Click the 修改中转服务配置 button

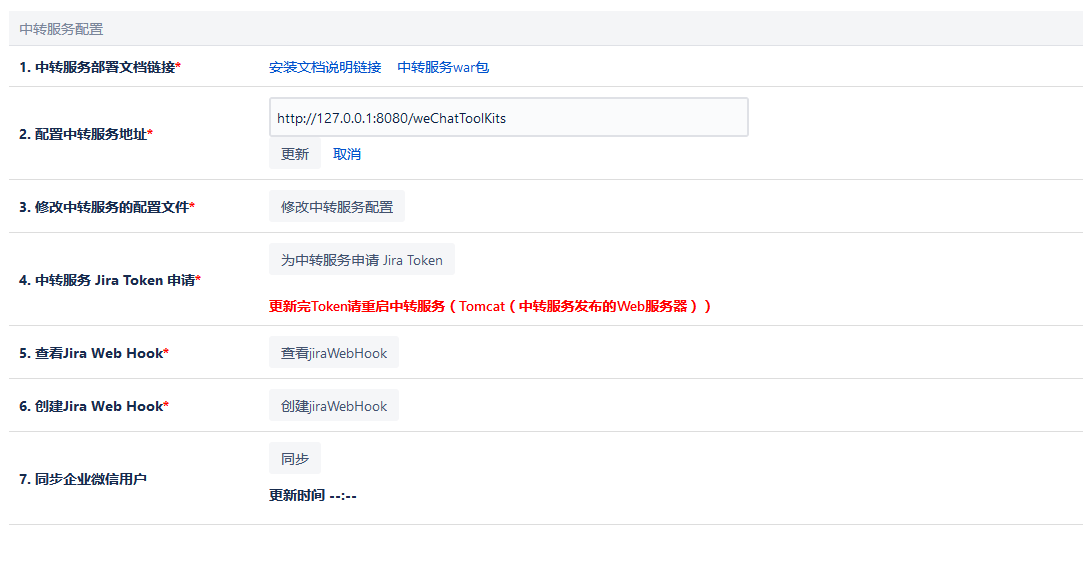click(x=337, y=207)
